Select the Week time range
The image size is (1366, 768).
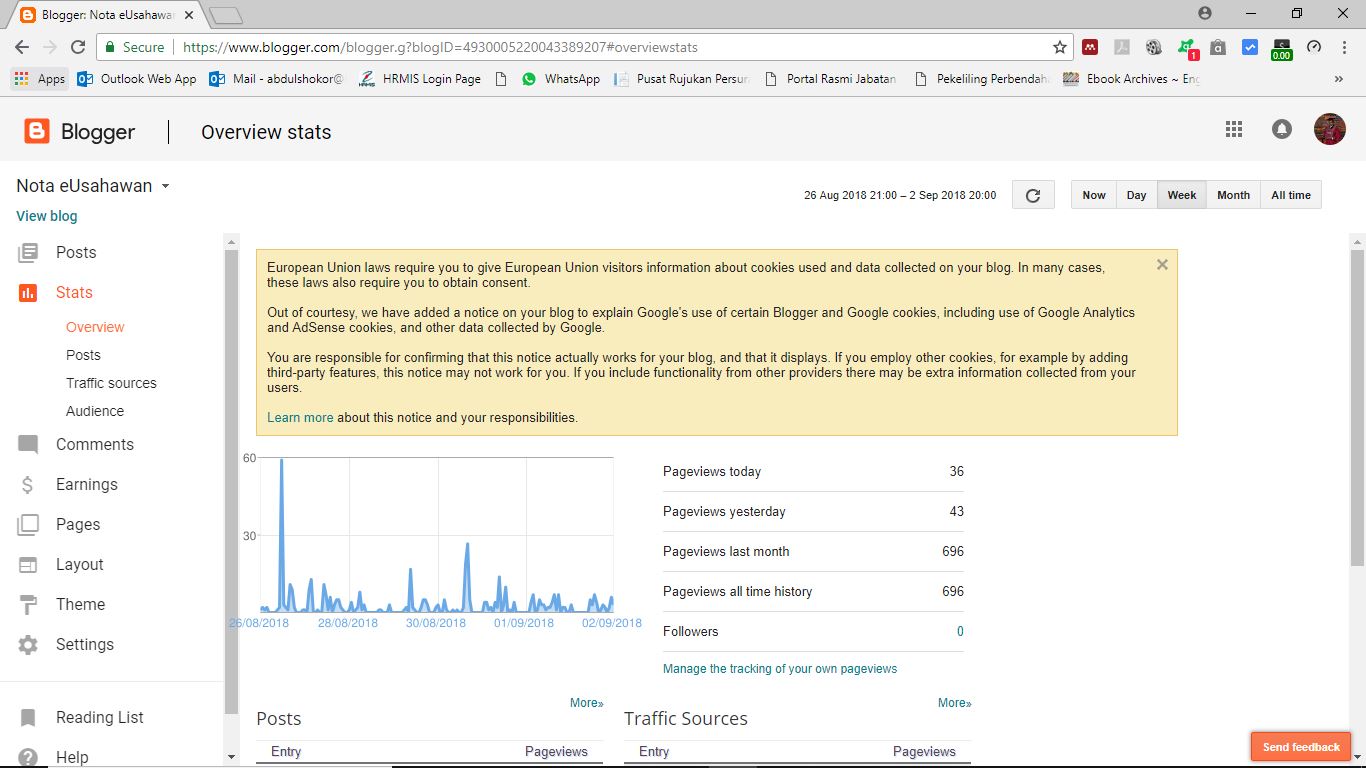pyautogui.click(x=1182, y=195)
